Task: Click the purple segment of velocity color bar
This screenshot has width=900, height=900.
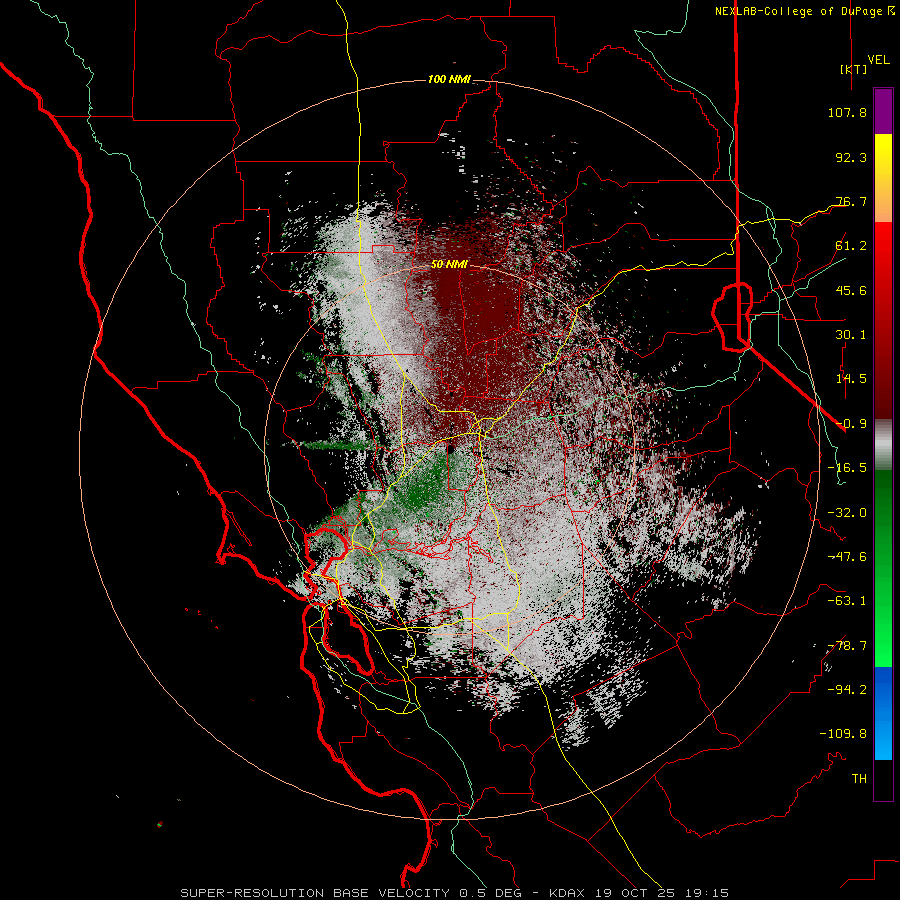Action: (883, 111)
